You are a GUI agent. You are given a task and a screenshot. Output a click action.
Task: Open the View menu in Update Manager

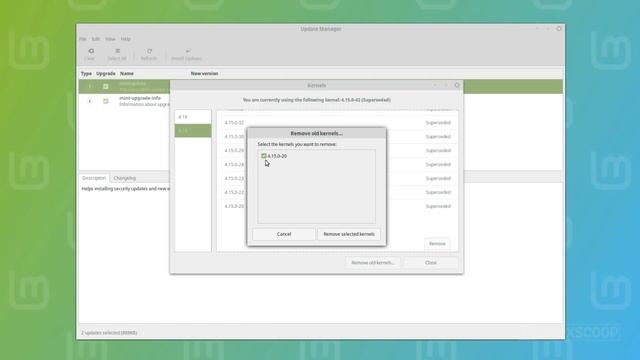click(110, 39)
